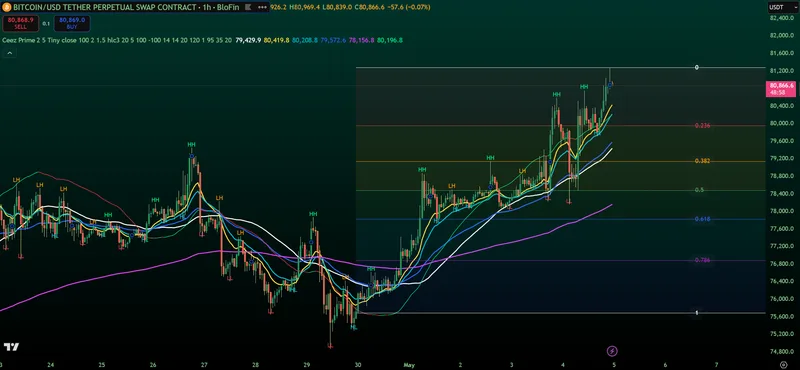Click the 78,400.0 price axis label
Image resolution: width=800 pixels, height=370 pixels.
pyautogui.click(x=783, y=193)
